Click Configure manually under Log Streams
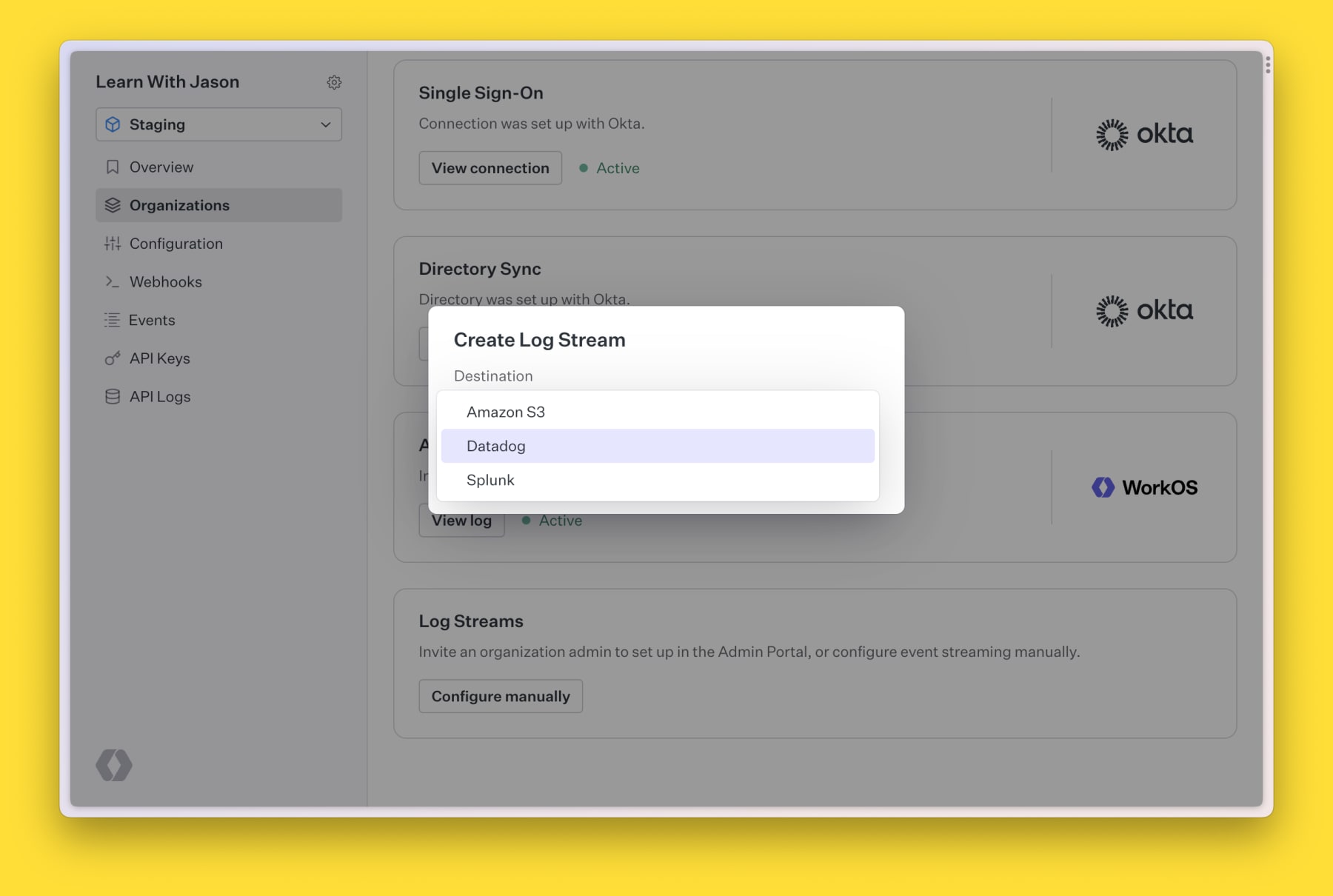The image size is (1333, 896). pyautogui.click(x=501, y=696)
